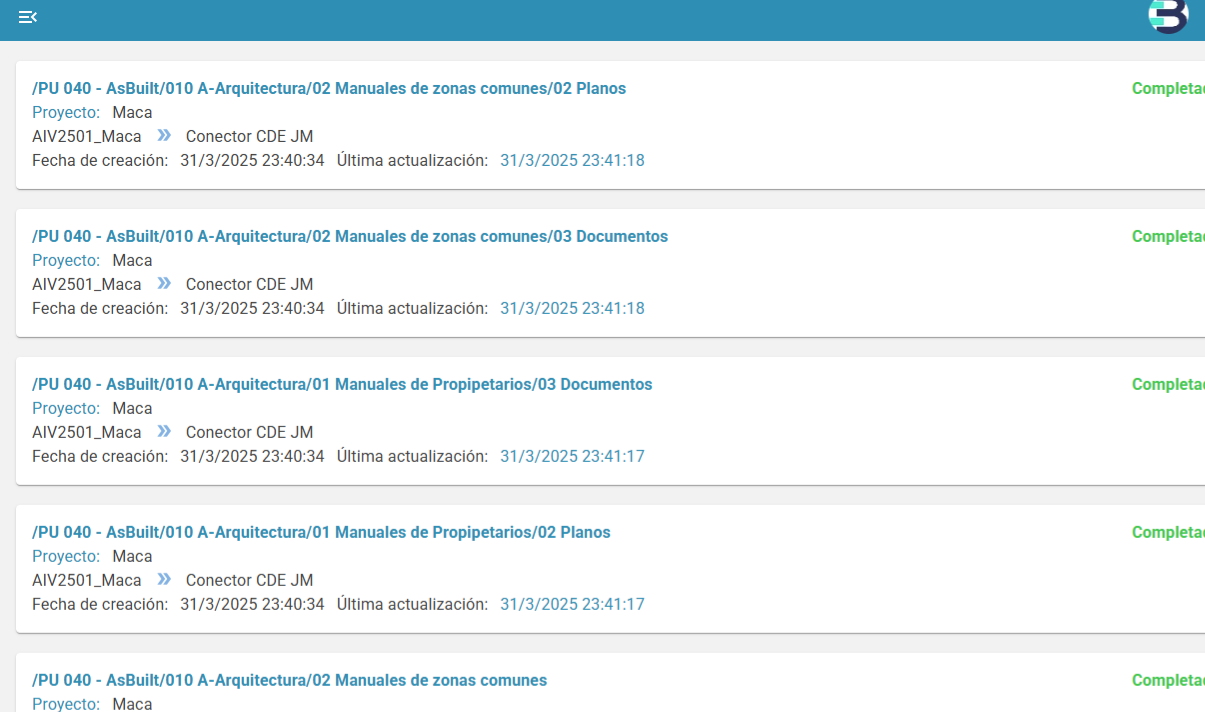Click the app logo in header
Screen dimensions: 1205x712
tap(1167, 15)
